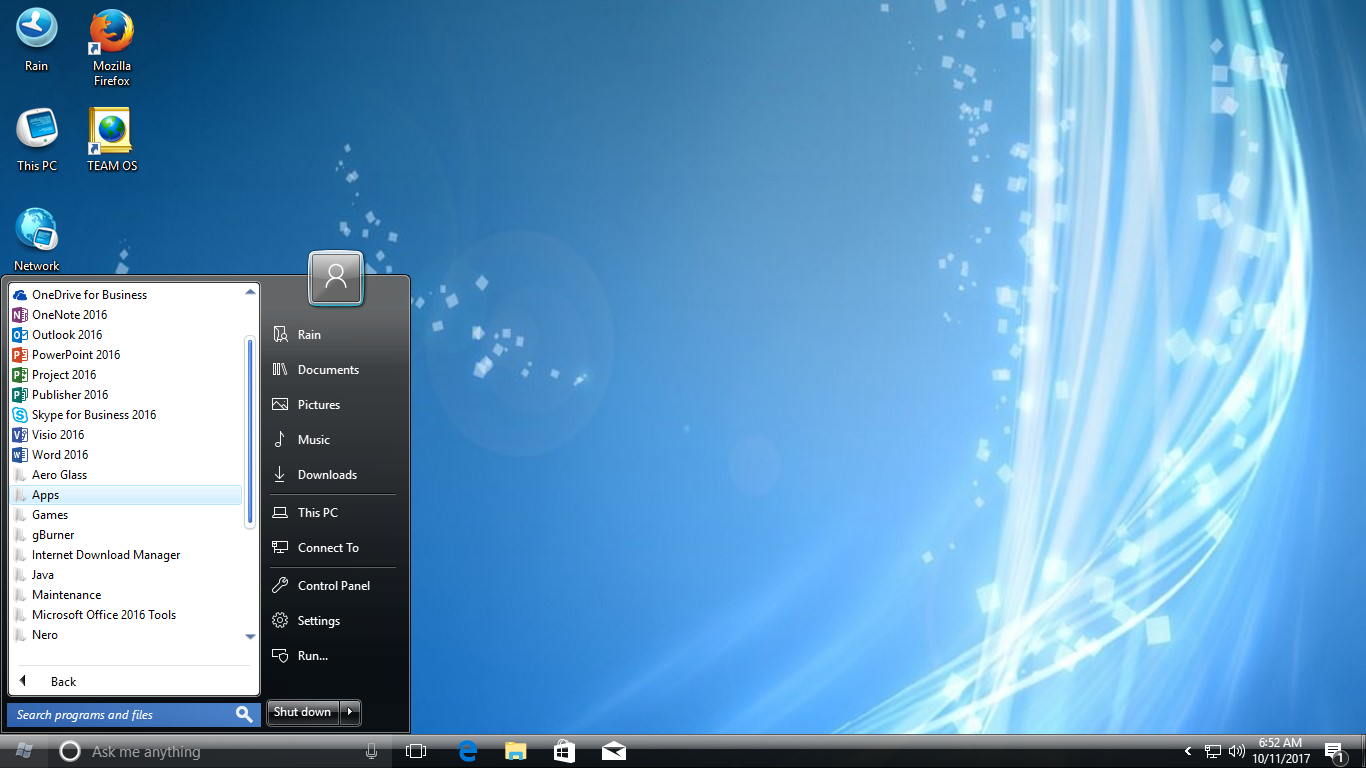Open the clock showing 6:52 AM

(x=1281, y=751)
